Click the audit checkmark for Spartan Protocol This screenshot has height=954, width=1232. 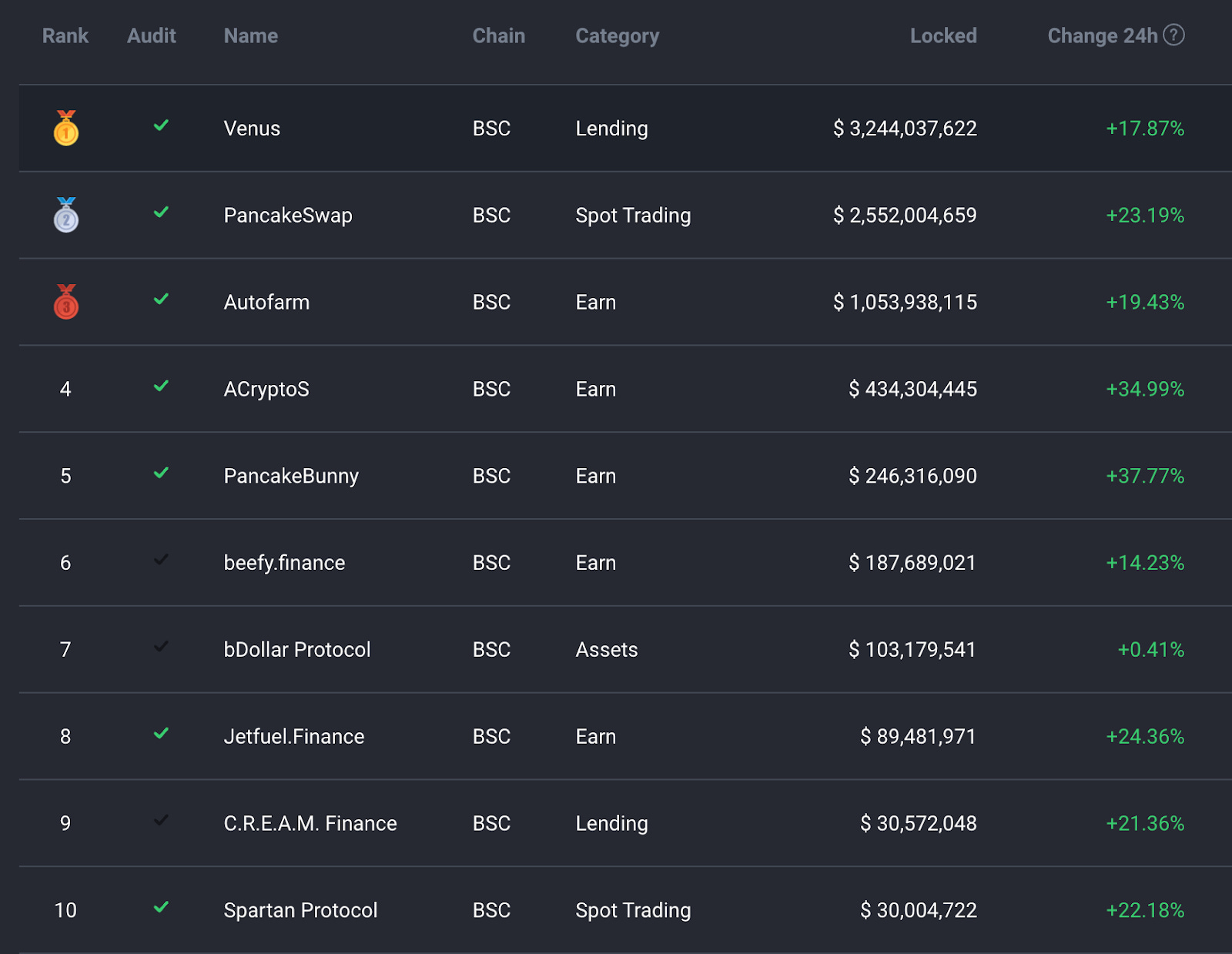click(161, 908)
